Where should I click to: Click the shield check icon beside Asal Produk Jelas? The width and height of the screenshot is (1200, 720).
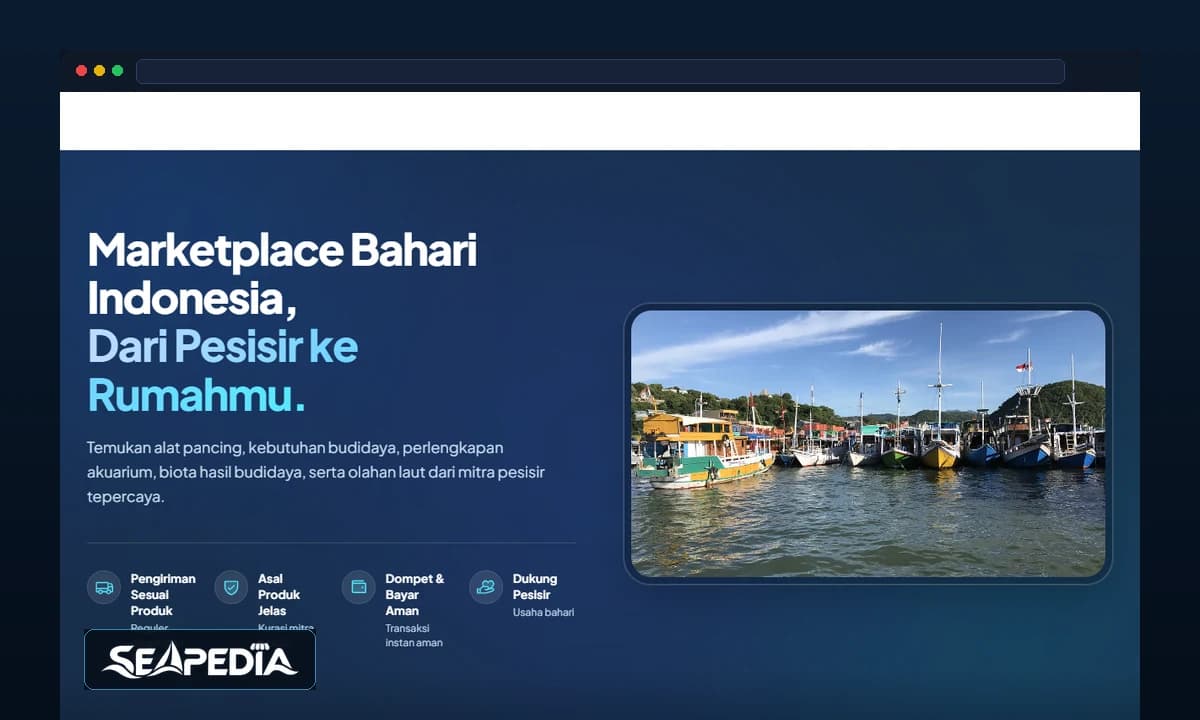231,587
